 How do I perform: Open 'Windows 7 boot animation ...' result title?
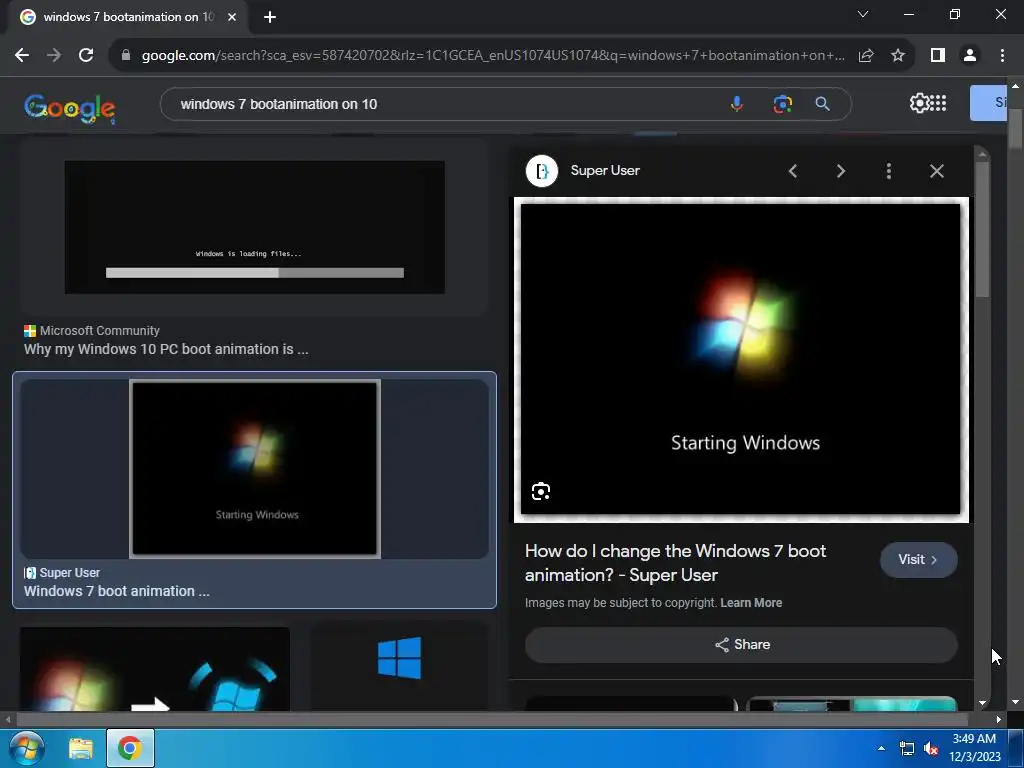coord(117,591)
